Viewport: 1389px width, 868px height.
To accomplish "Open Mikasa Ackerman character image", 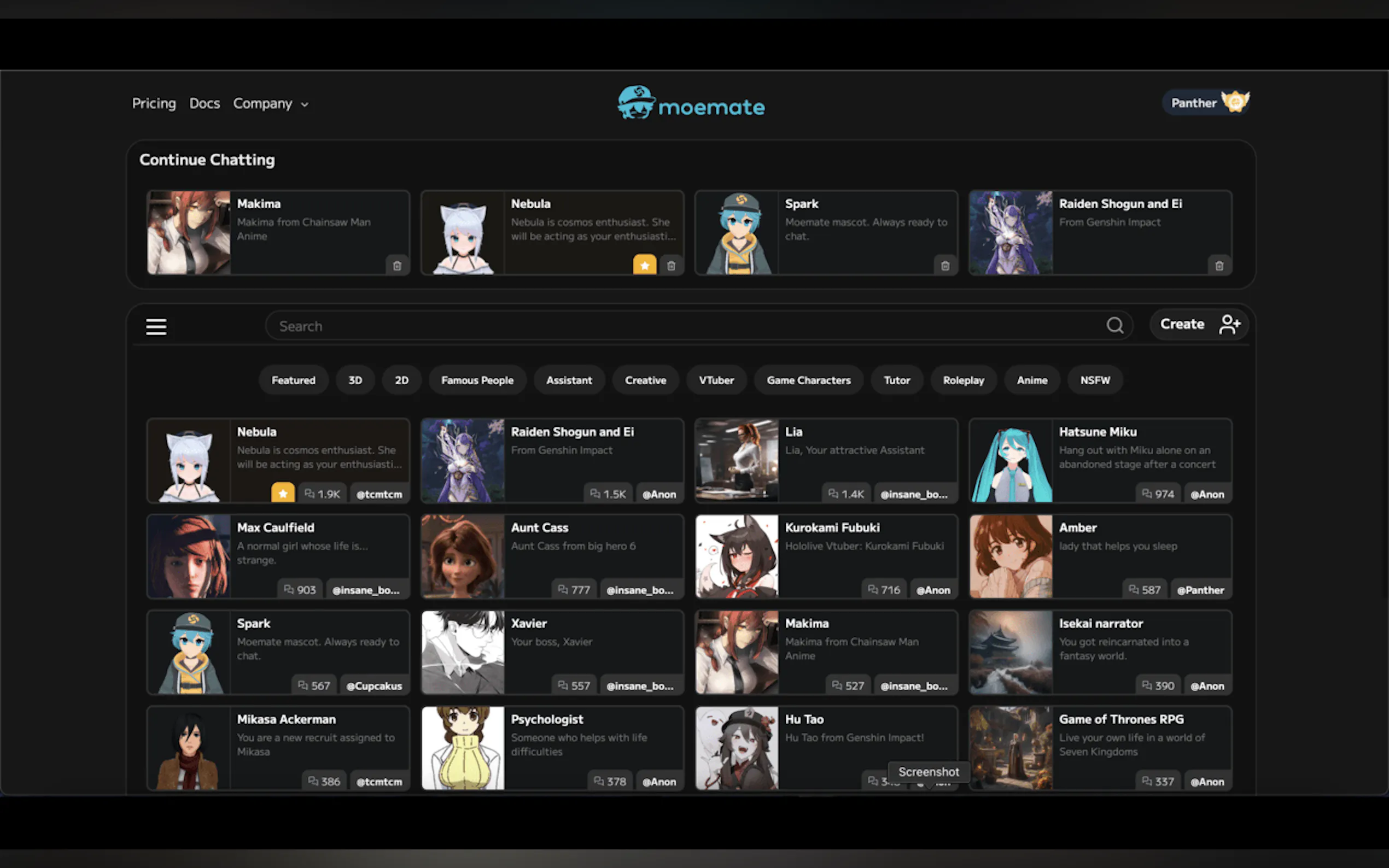I will tap(189, 748).
